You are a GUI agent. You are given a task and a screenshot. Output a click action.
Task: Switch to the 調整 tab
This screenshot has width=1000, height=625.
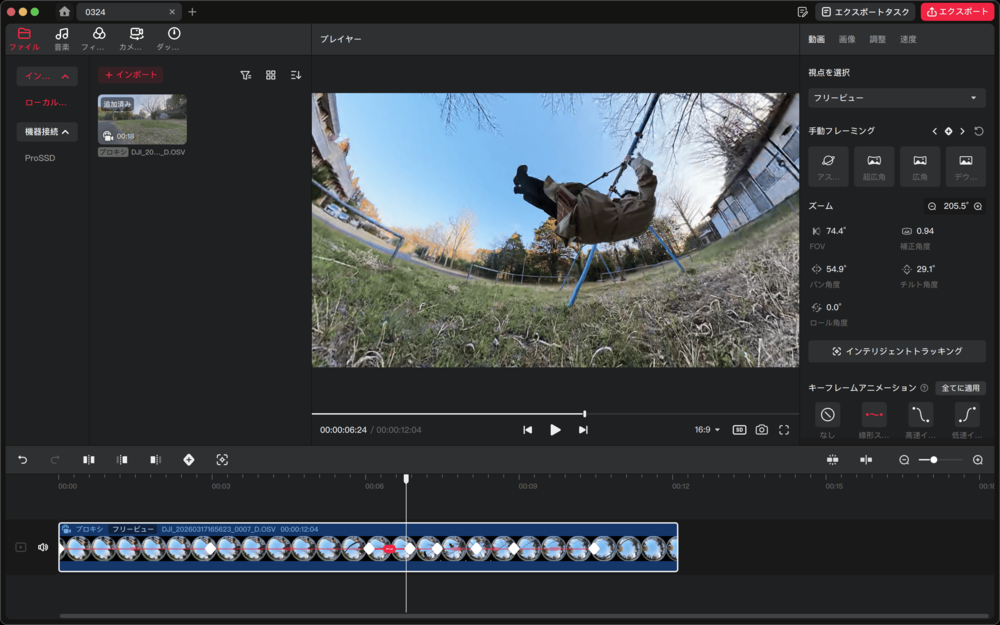pyautogui.click(x=877, y=39)
